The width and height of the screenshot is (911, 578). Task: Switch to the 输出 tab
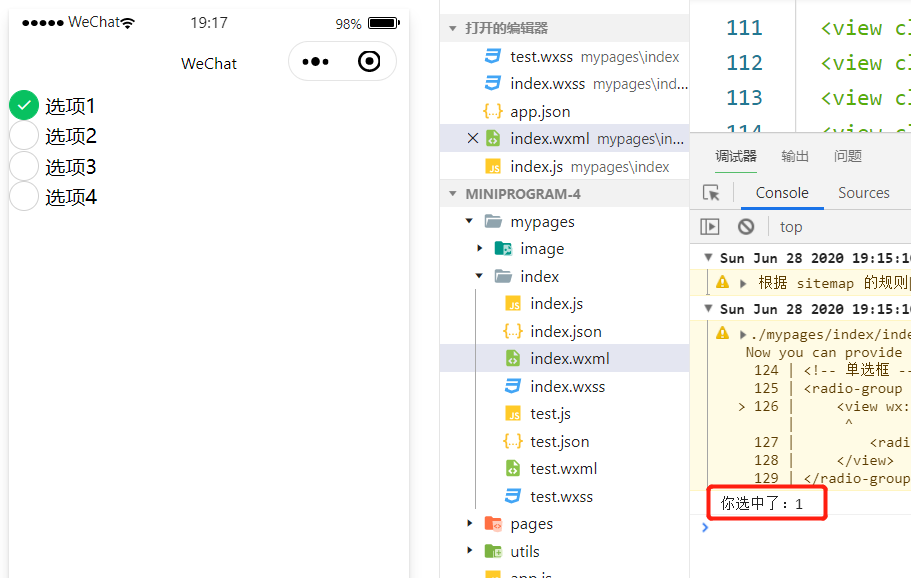click(795, 156)
